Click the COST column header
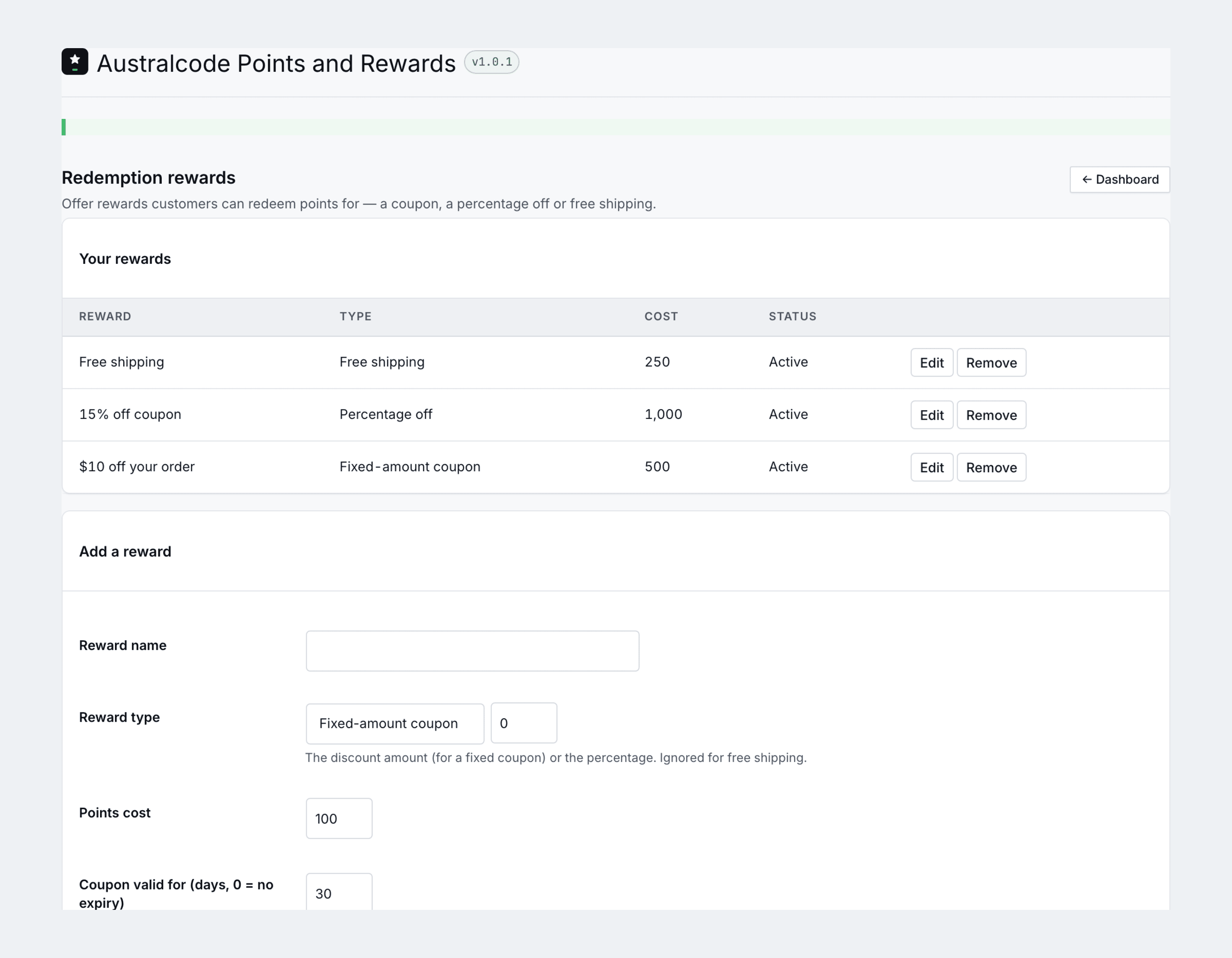Screen dimensions: 1232x958 tap(661, 316)
